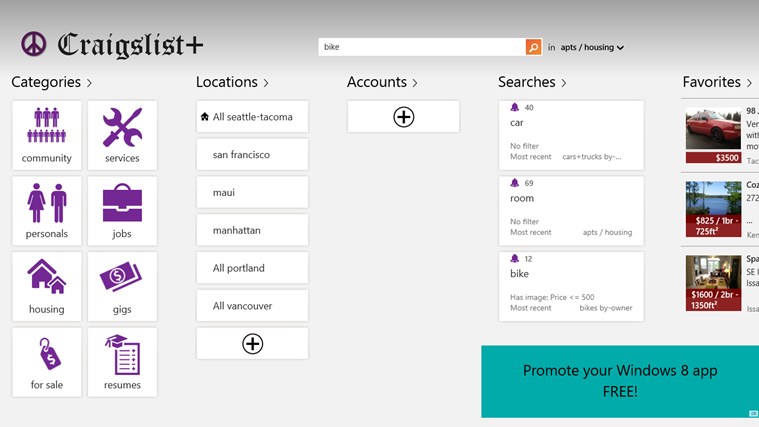Open the personals category tile
Image resolution: width=759 pixels, height=427 pixels.
pos(46,211)
